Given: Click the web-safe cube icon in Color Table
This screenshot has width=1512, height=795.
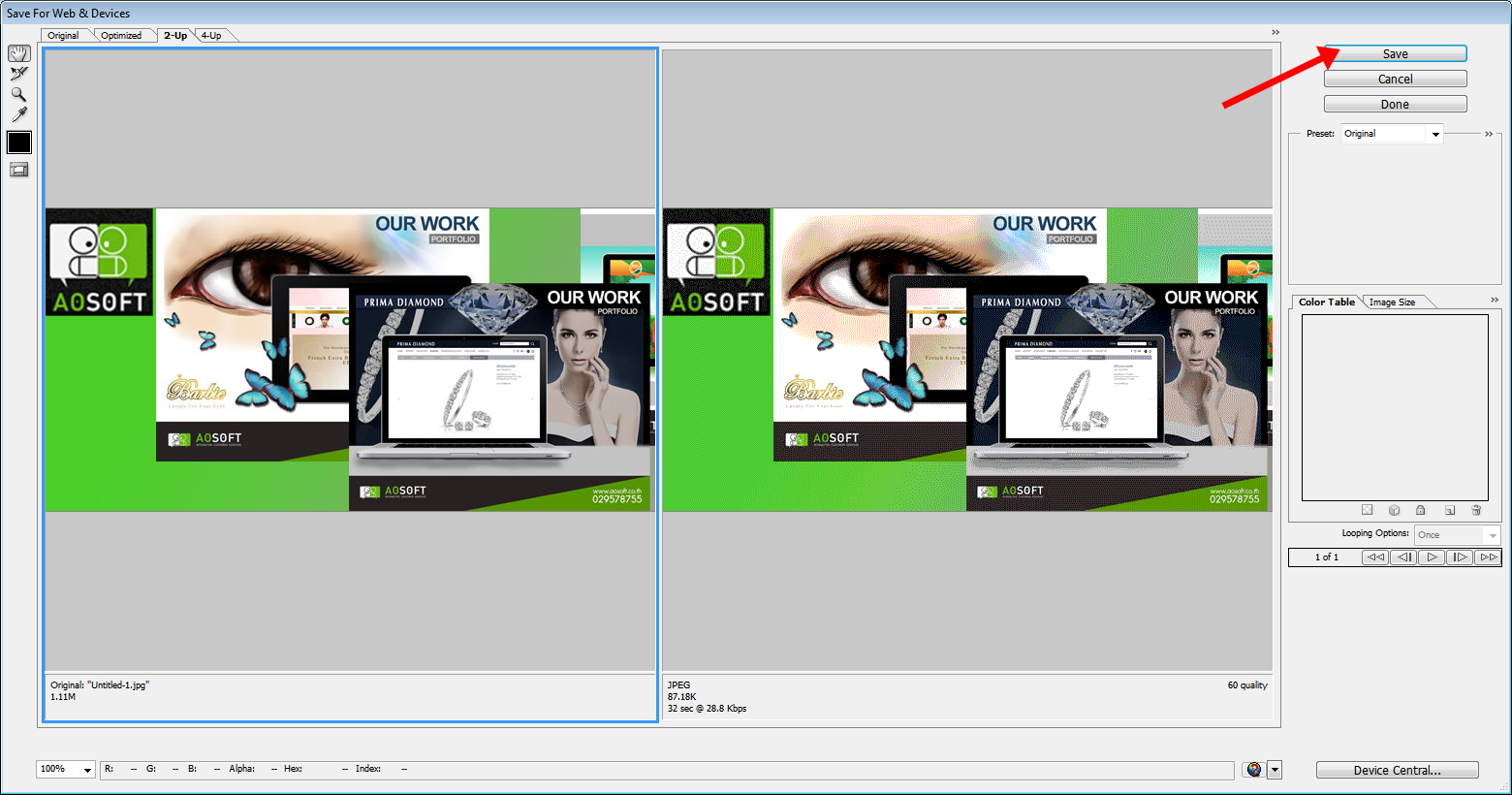Looking at the screenshot, I should click(1394, 510).
